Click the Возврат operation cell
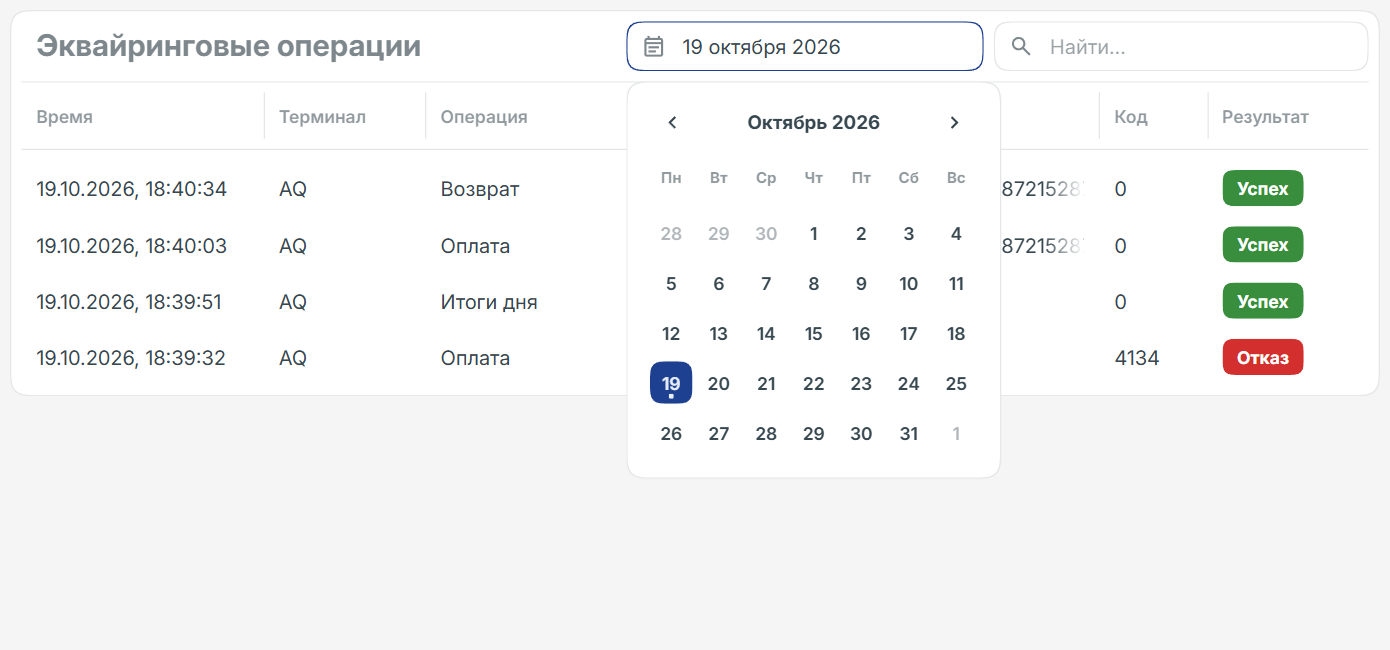Viewport: 1390px width, 650px height. point(480,189)
